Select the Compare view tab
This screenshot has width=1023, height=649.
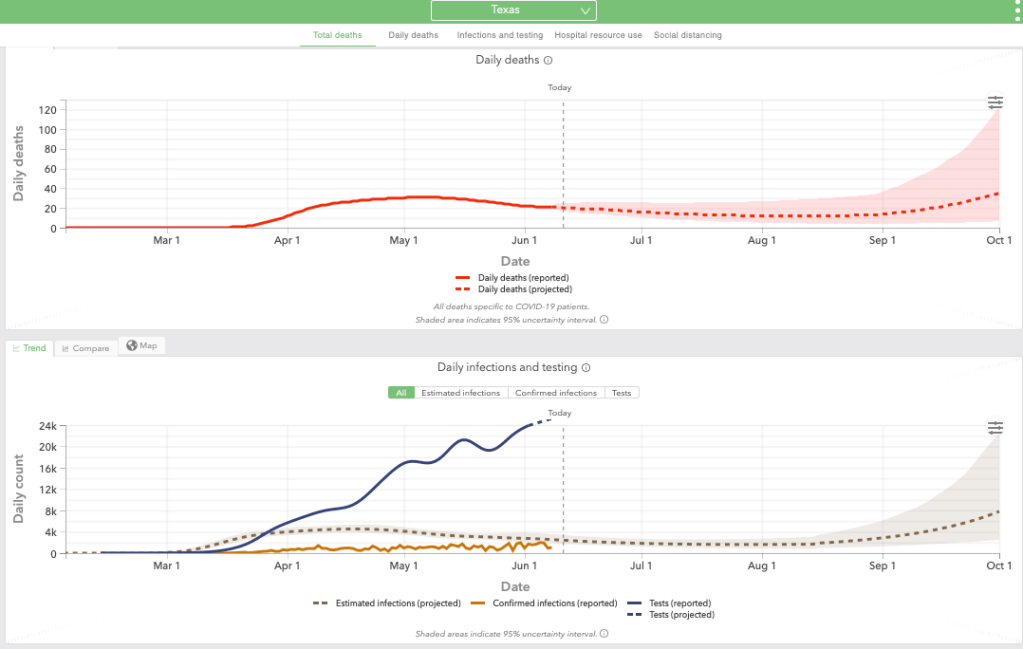[85, 348]
